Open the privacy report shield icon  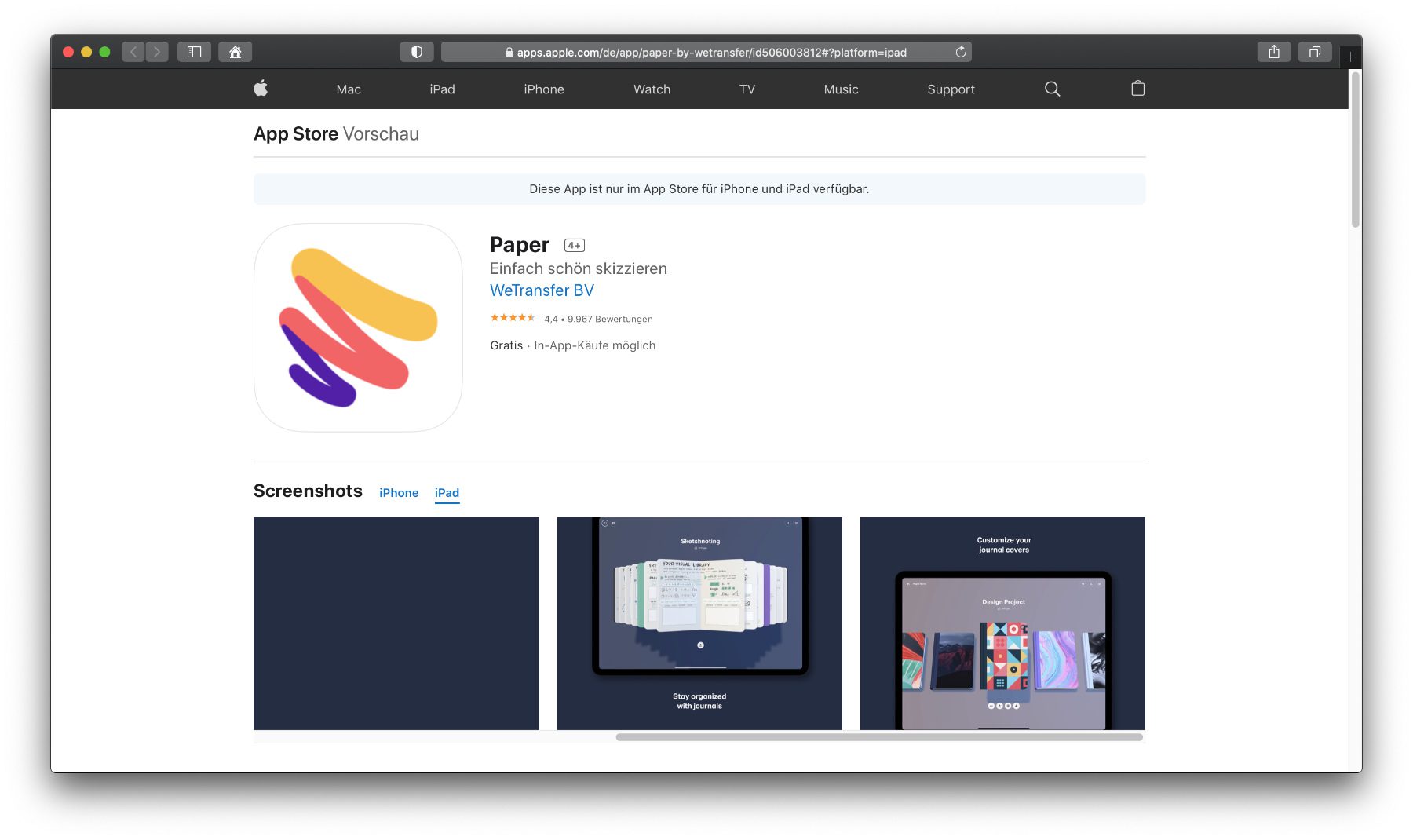(x=417, y=52)
